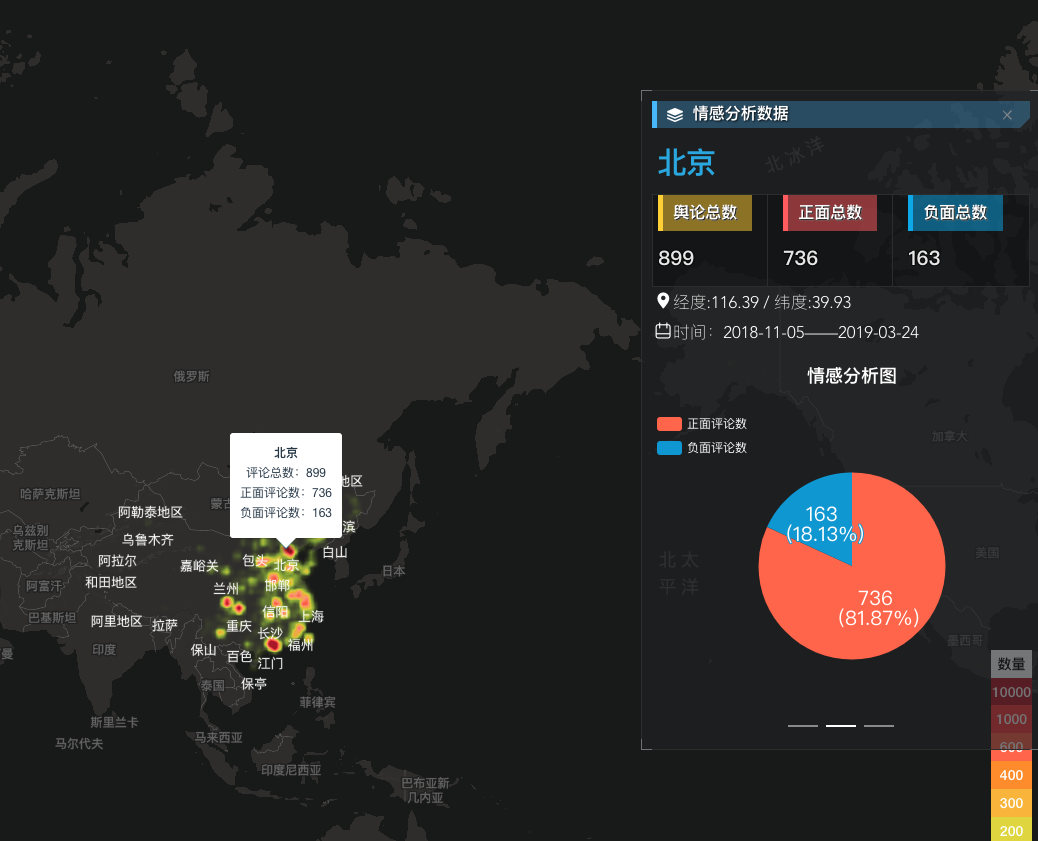
Task: Click the 数量 legend header
Action: pyautogui.click(x=1011, y=664)
